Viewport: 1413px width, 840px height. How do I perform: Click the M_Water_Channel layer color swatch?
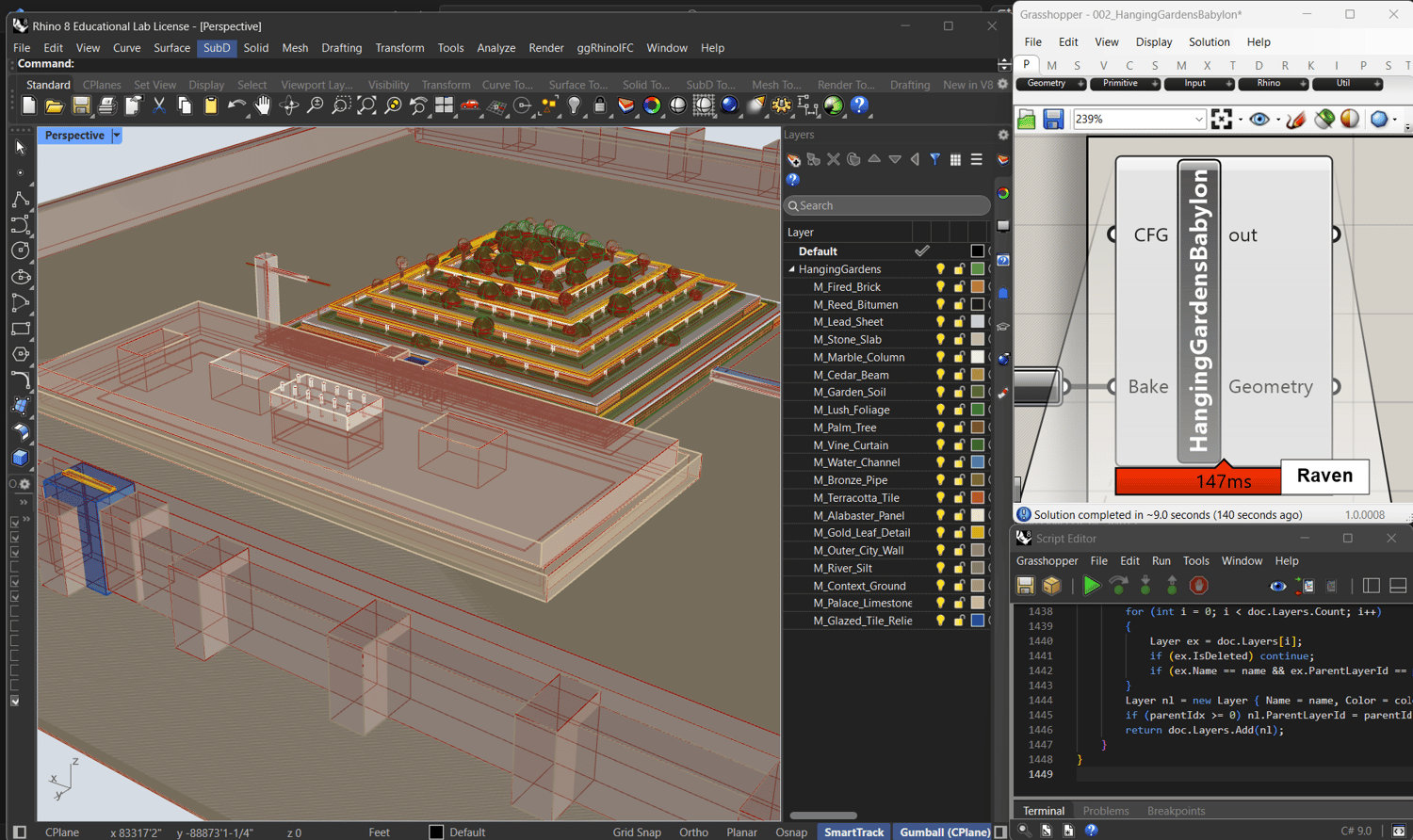978,462
